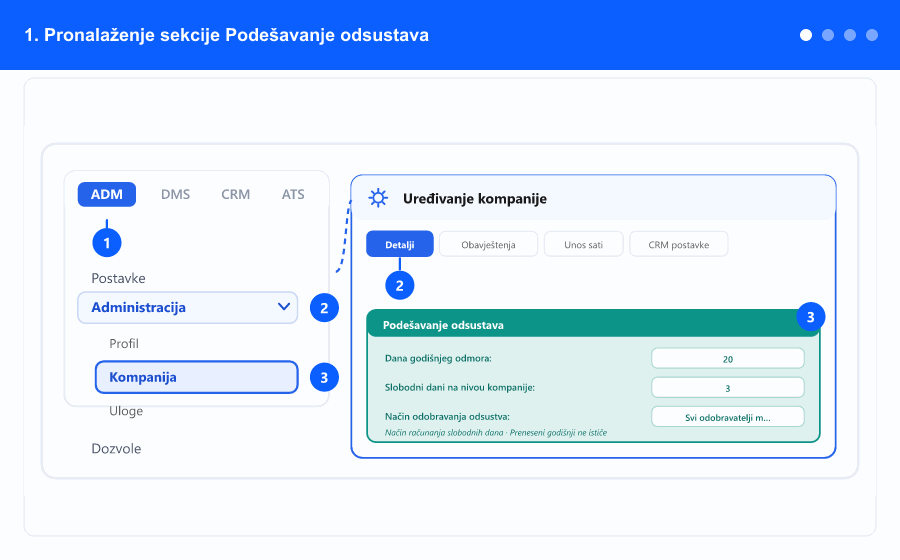This screenshot has width=900, height=560.
Task: Select the Kompanija menu item
Action: click(196, 377)
